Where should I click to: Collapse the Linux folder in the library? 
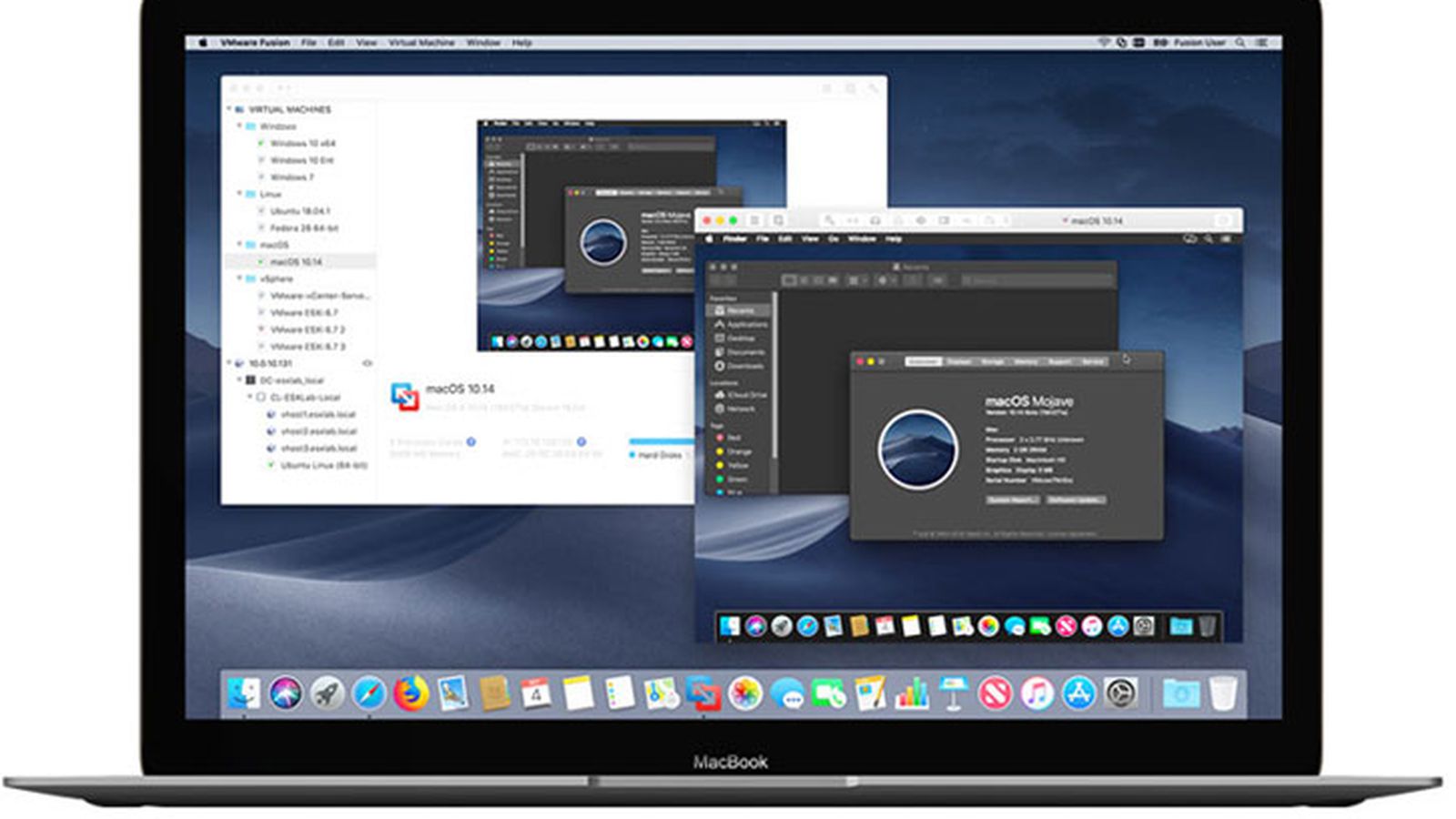click(239, 194)
